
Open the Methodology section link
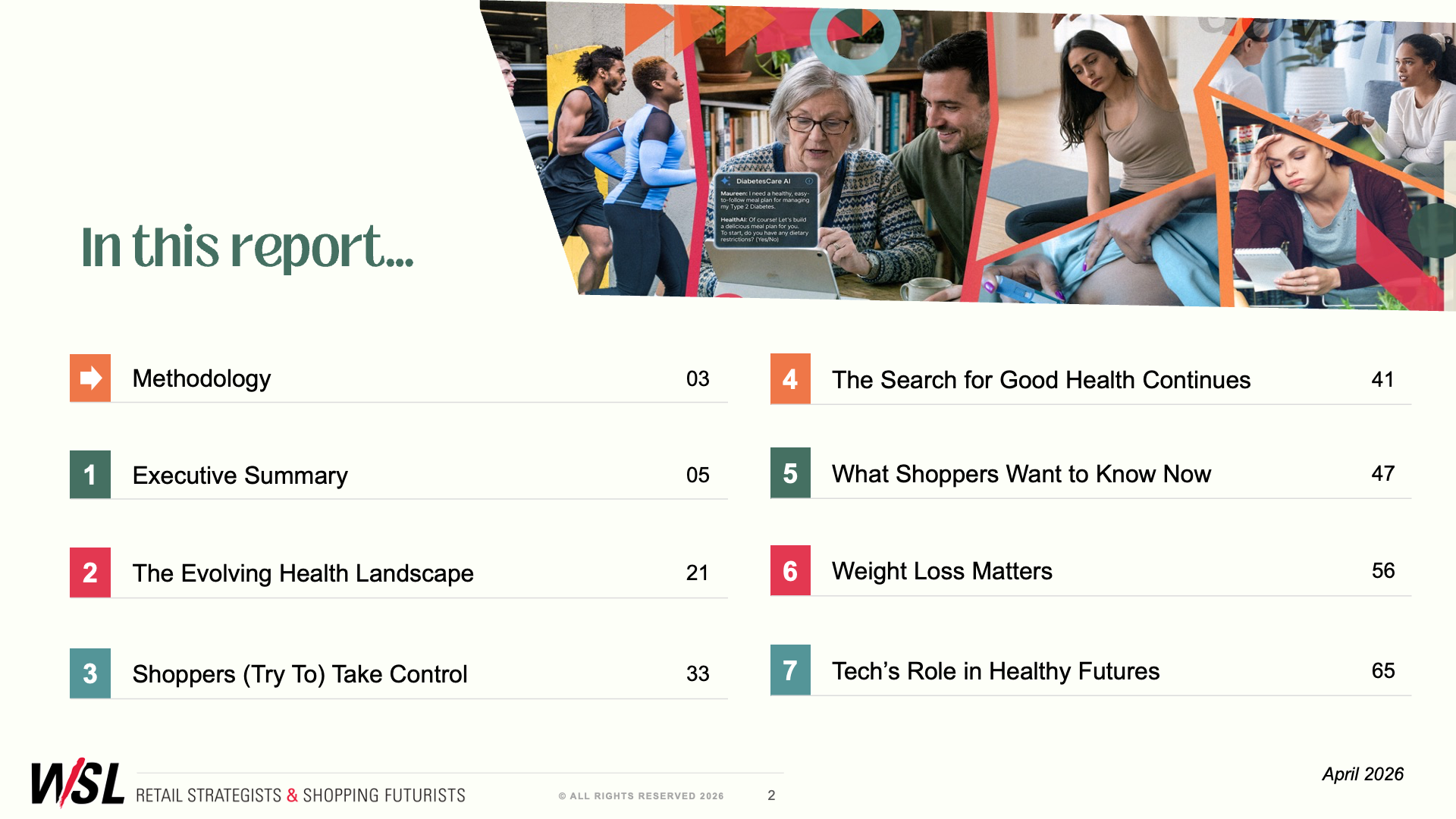[x=202, y=378]
